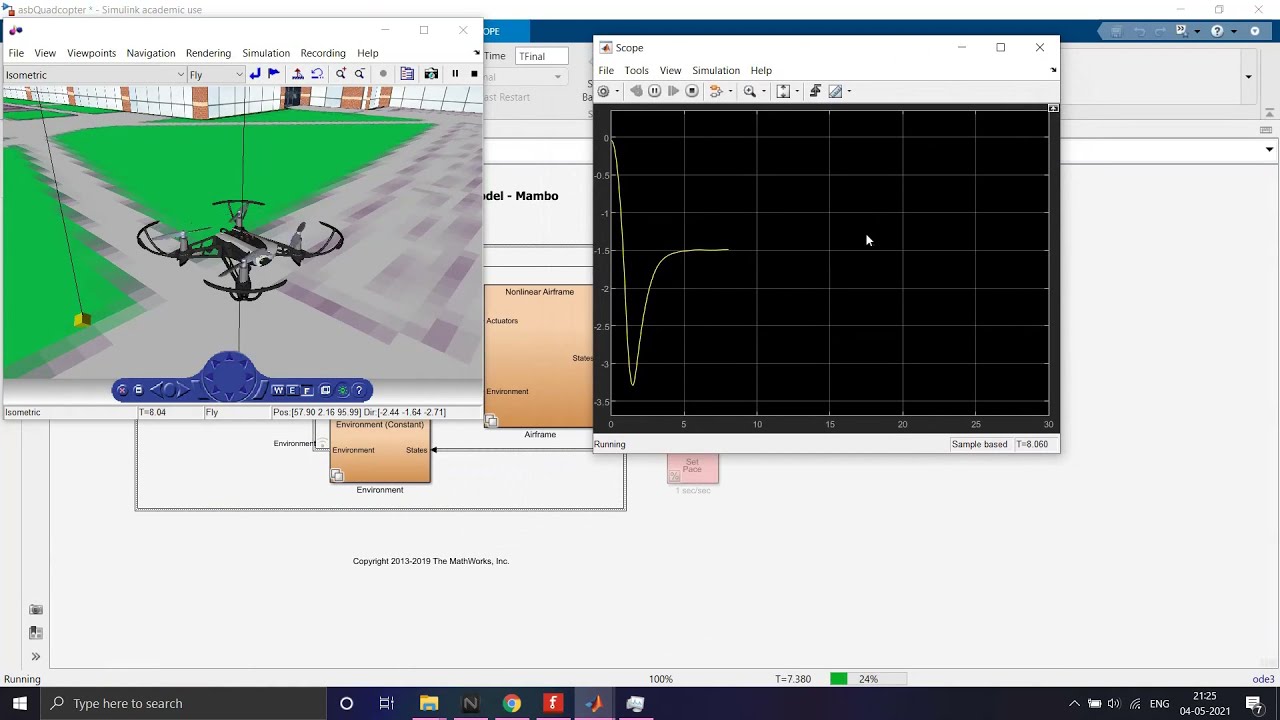The height and width of the screenshot is (720, 1280).
Task: Click Scope cursor measurements ruler icon
Action: click(835, 91)
